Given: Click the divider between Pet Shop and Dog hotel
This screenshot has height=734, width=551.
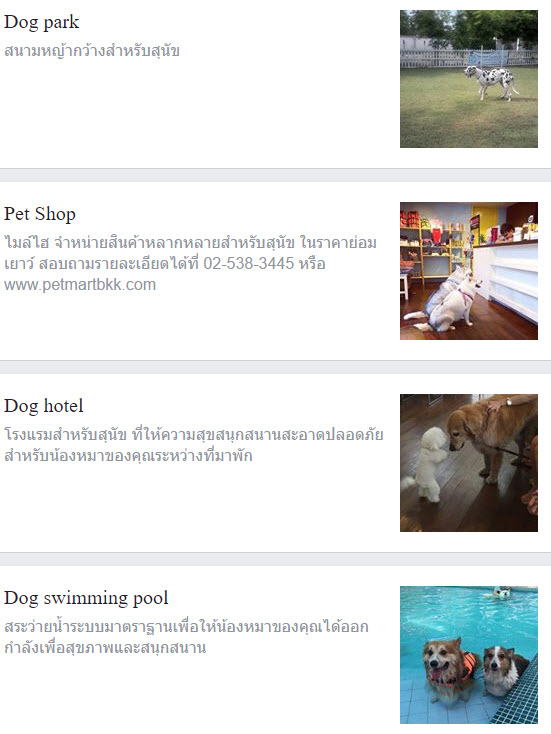Looking at the screenshot, I should (275, 367).
